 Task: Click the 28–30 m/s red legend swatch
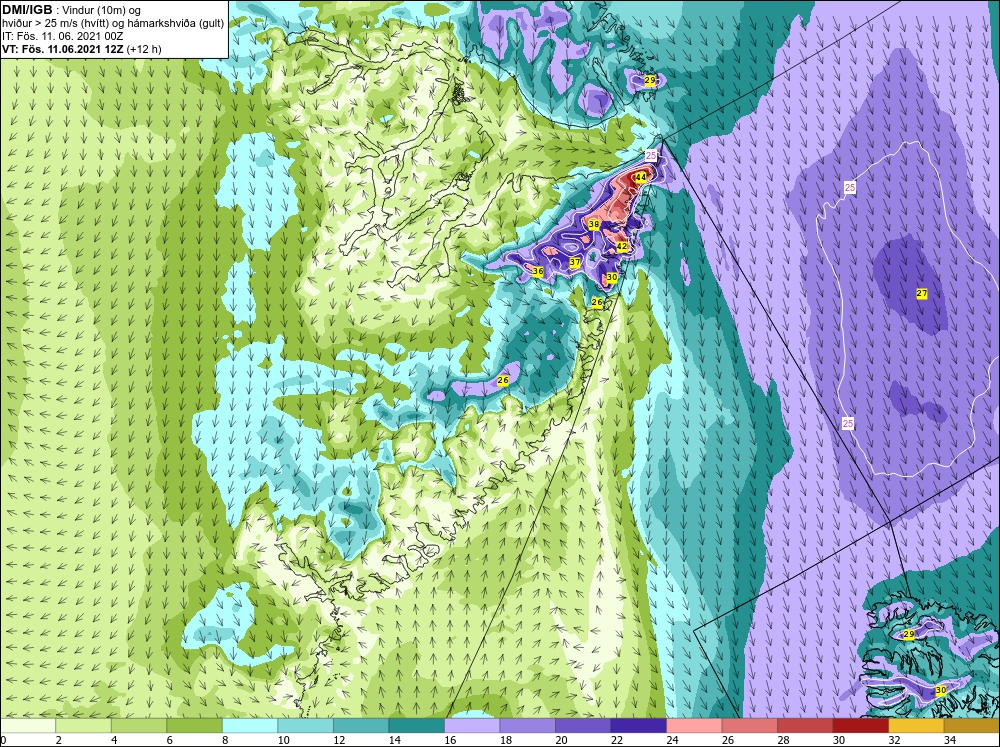tap(805, 726)
